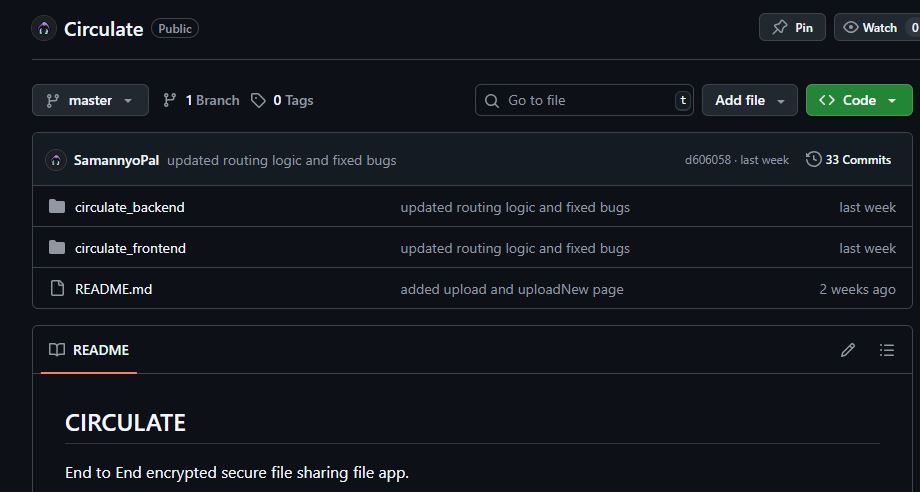The image size is (920, 492).
Task: Click the Circulate repository avatar icon
Action: coord(43,28)
